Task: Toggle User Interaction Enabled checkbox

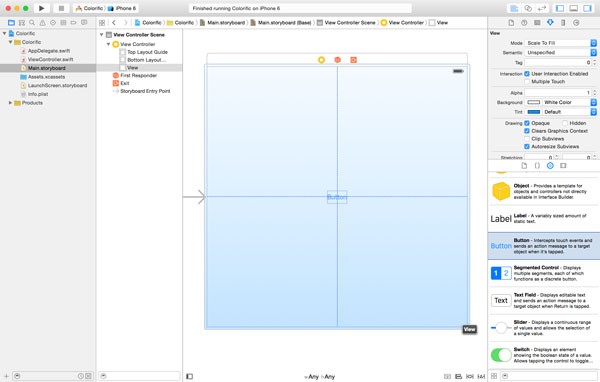Action: (x=527, y=73)
